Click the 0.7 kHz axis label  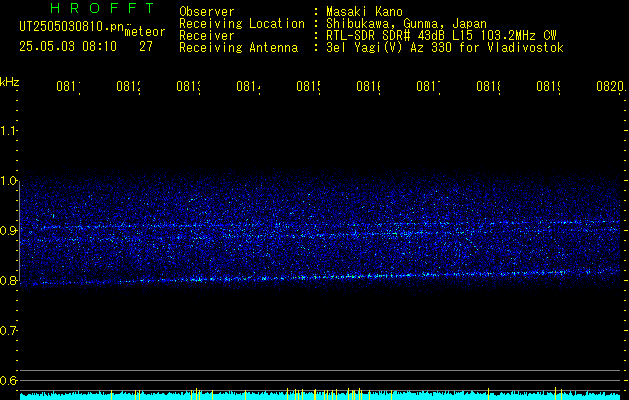8,331
